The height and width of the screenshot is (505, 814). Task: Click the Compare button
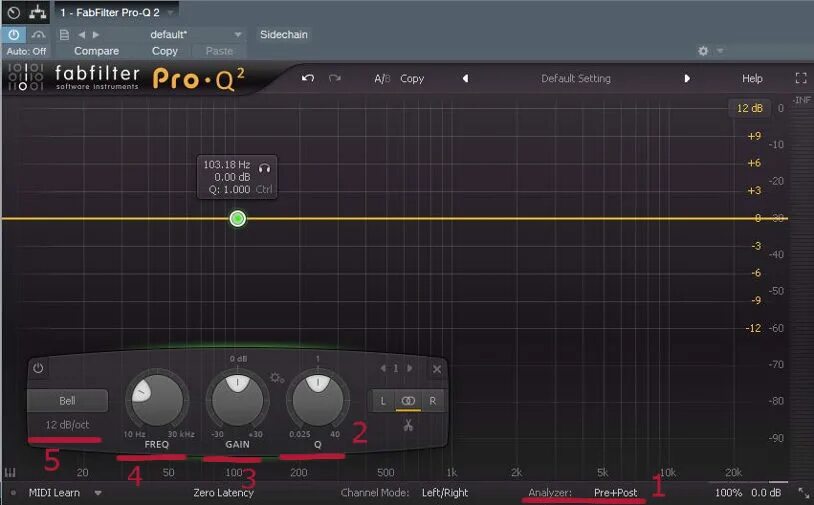coord(97,51)
